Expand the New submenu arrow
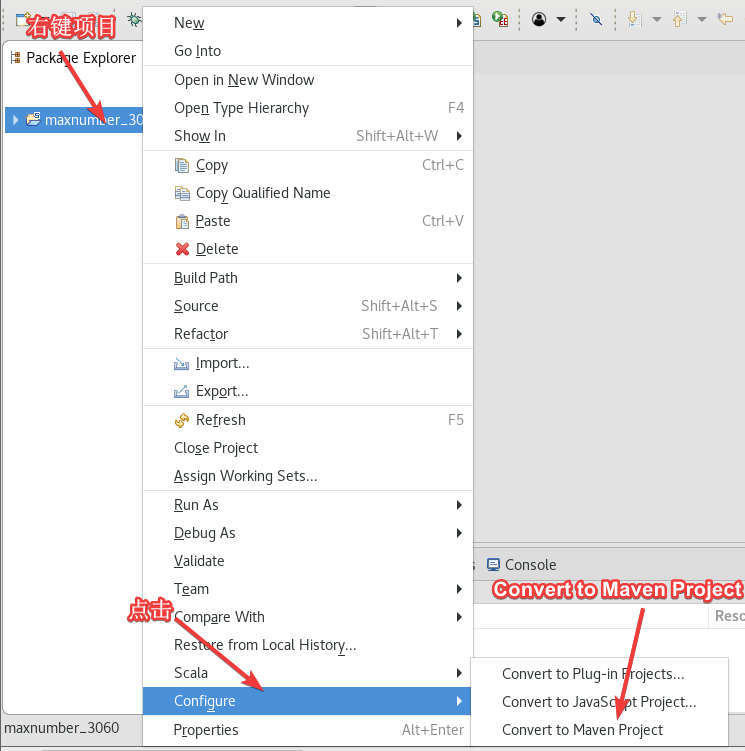The height and width of the screenshot is (751, 745). tap(459, 23)
